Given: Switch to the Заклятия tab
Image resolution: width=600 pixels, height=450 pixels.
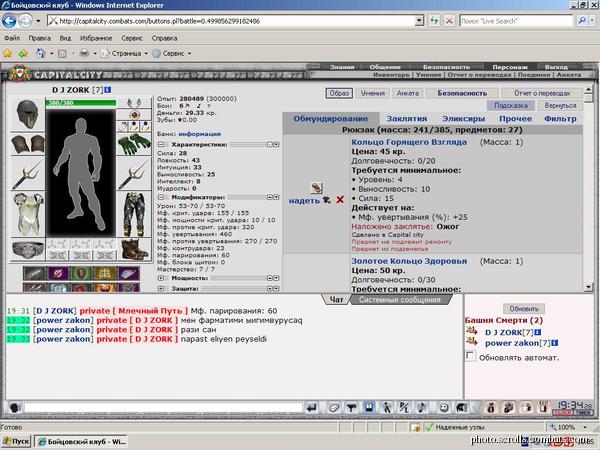Looking at the screenshot, I should [407, 119].
